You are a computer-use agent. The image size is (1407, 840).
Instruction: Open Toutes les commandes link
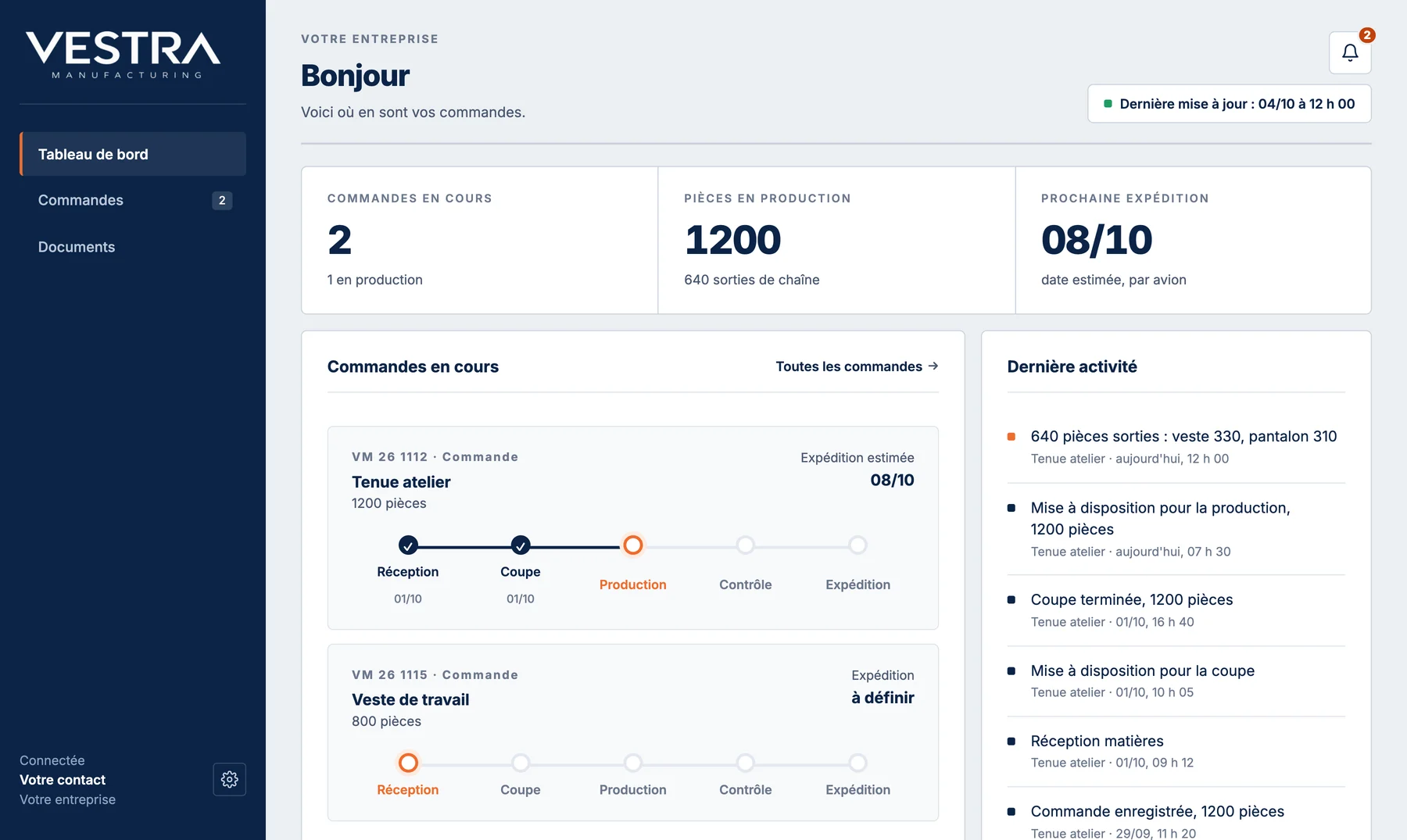point(857,366)
